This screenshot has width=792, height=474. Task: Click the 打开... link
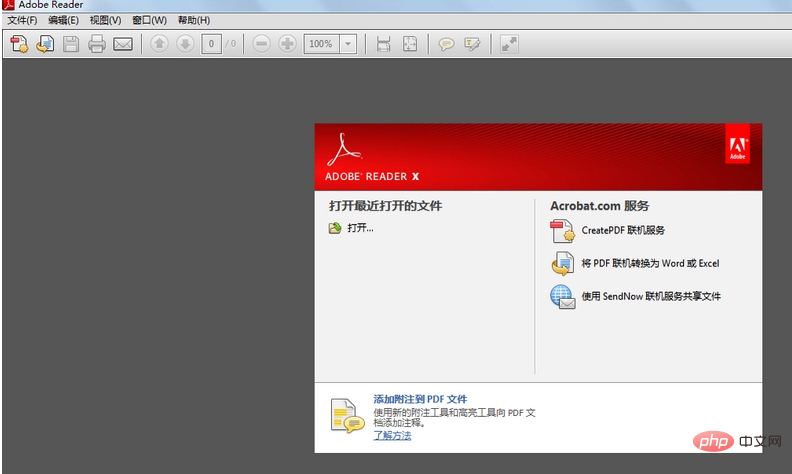tap(361, 228)
